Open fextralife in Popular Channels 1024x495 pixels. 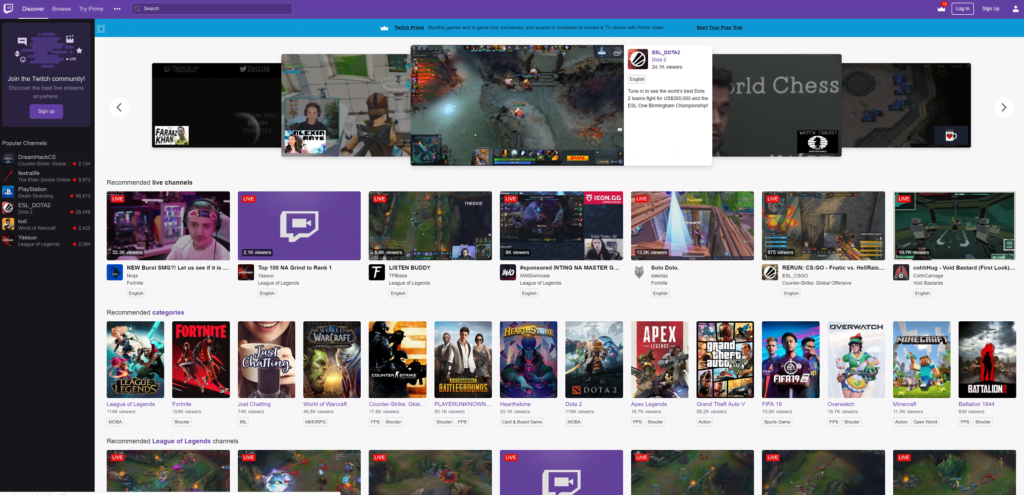[47, 176]
